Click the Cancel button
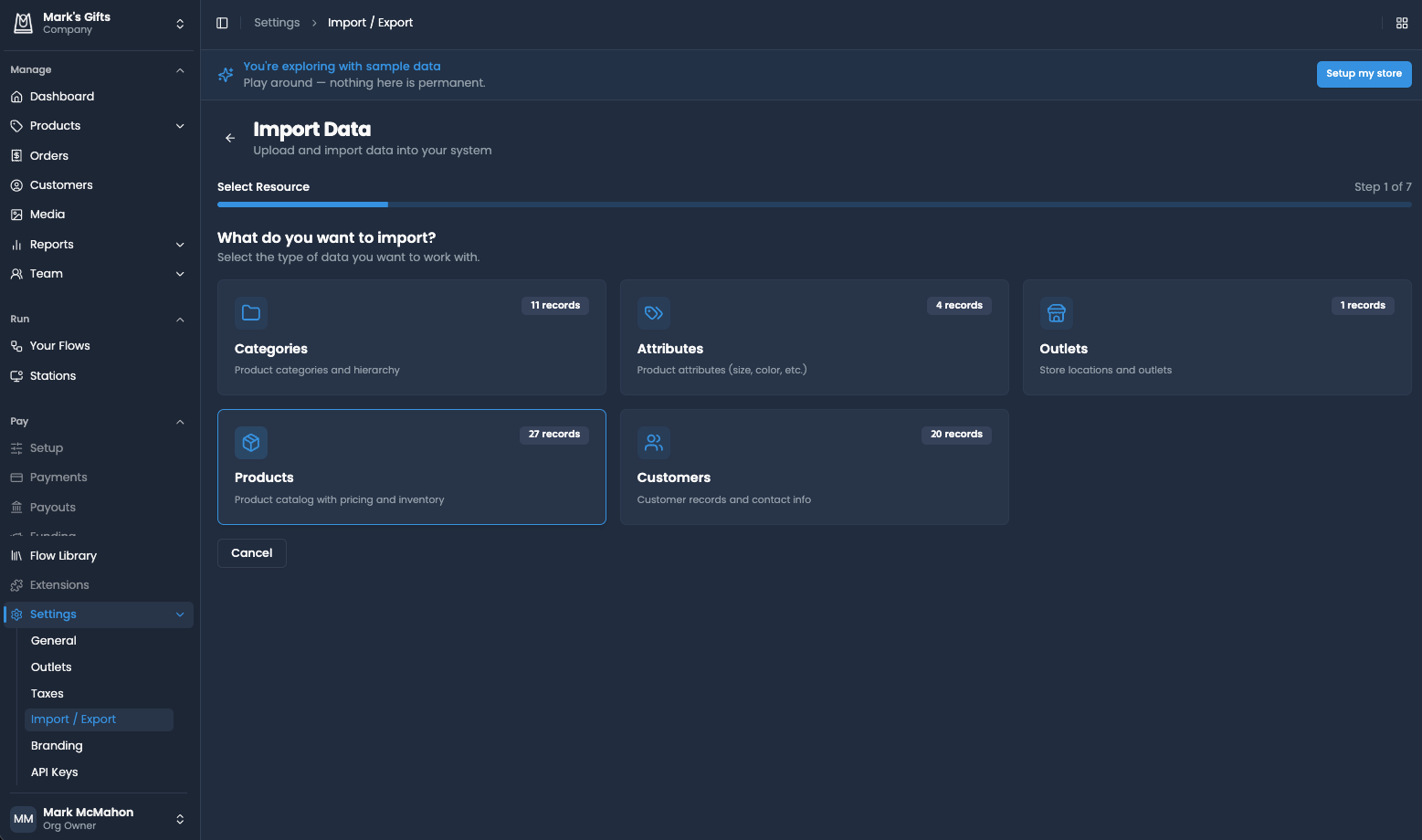Viewport: 1422px width, 840px height. [252, 553]
